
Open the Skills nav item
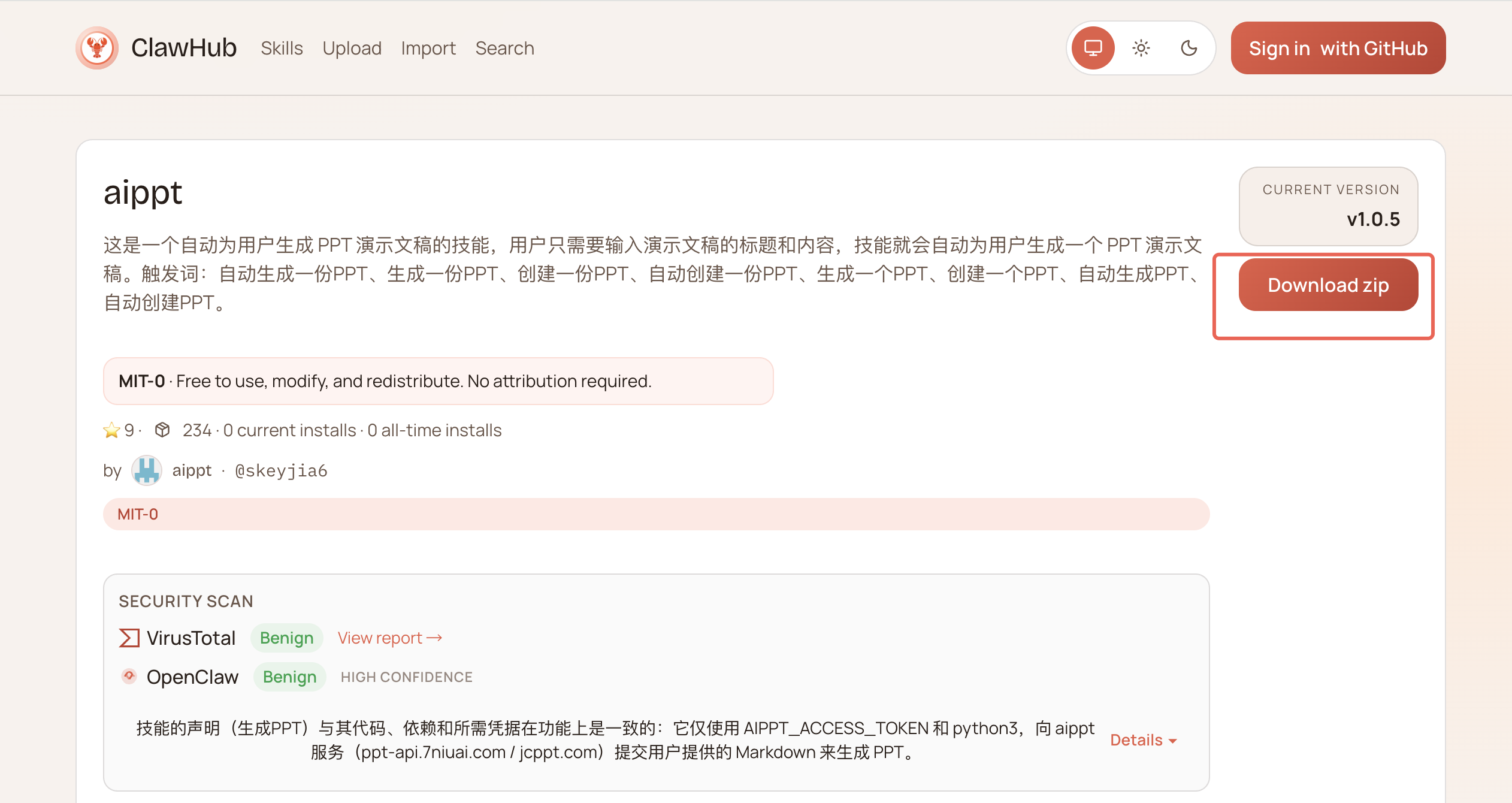(x=282, y=48)
